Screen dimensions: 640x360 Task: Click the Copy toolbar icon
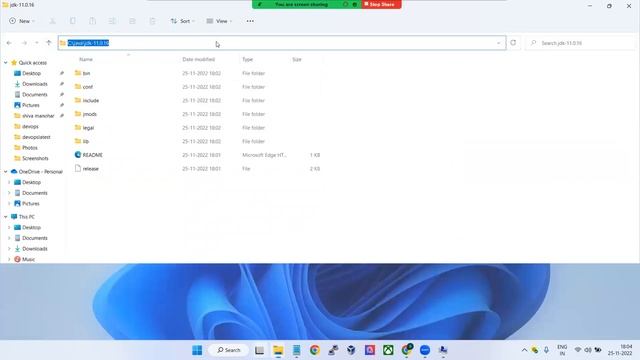(x=73, y=21)
